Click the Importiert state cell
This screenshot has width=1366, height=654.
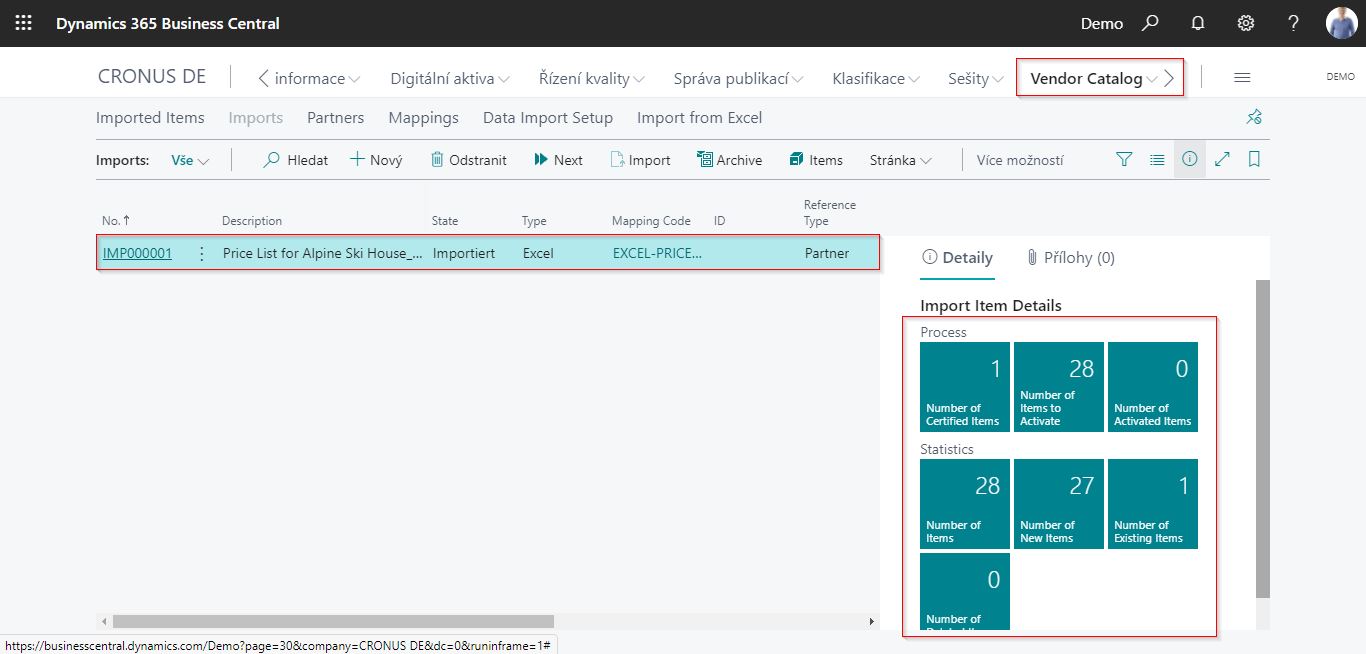tap(464, 254)
